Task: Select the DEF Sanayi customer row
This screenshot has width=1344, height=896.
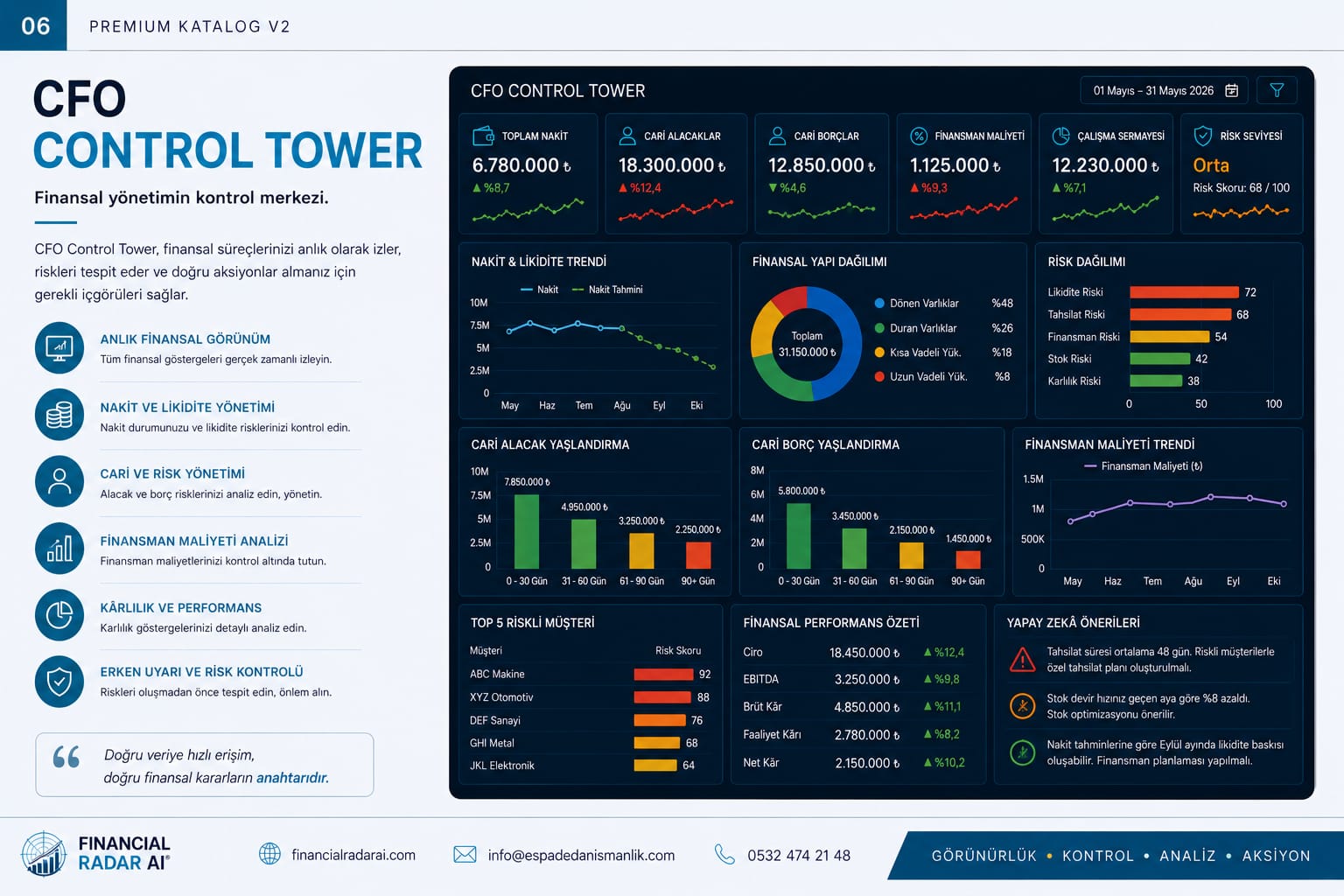Action: click(x=591, y=720)
